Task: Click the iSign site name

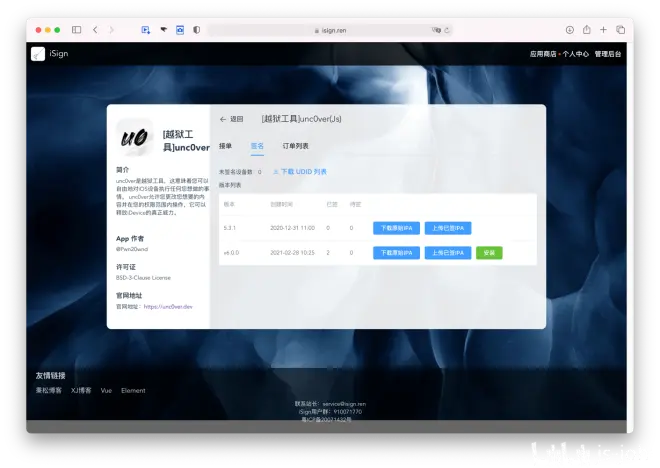Action: point(59,53)
